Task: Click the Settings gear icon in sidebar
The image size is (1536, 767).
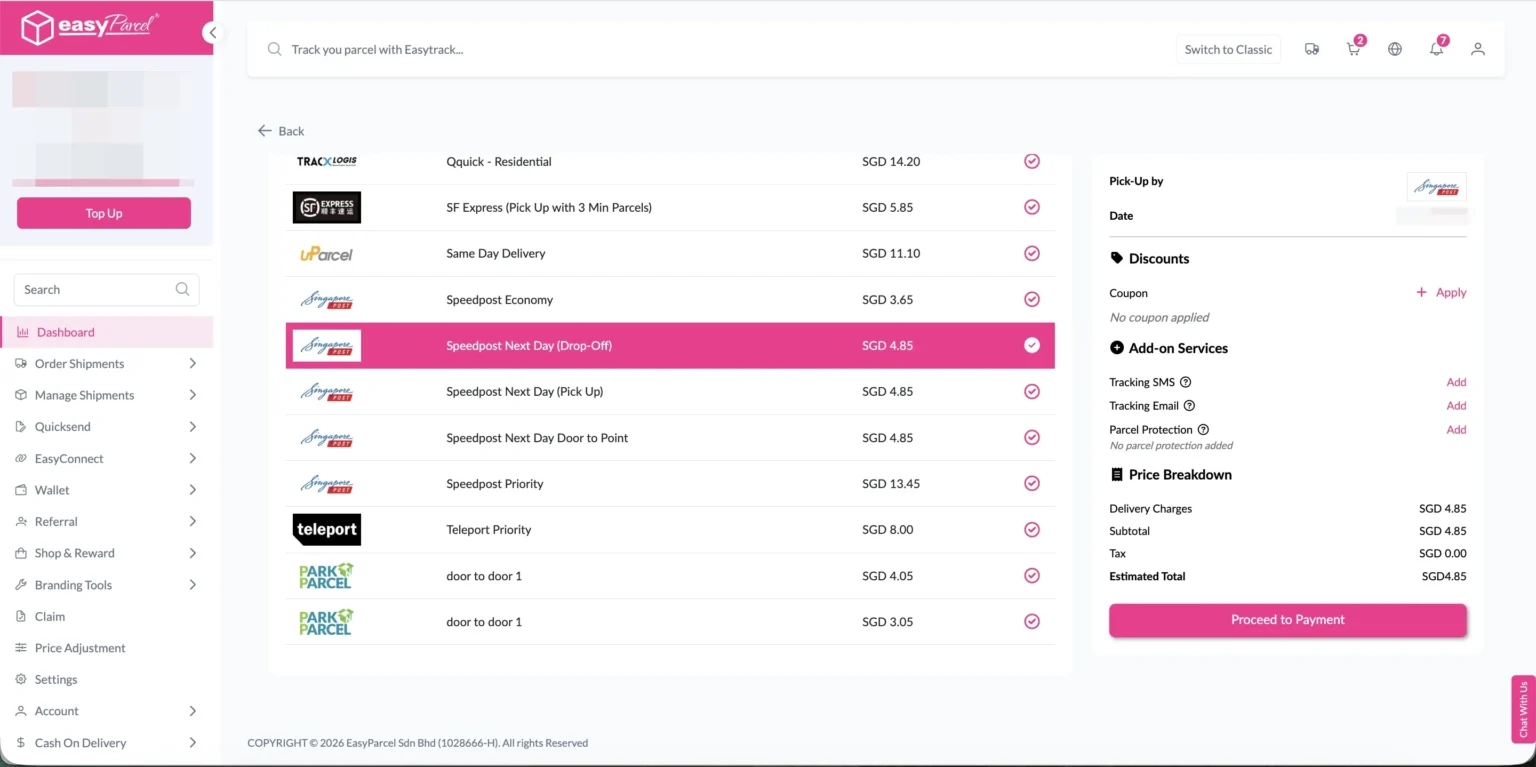Action: click(x=22, y=680)
